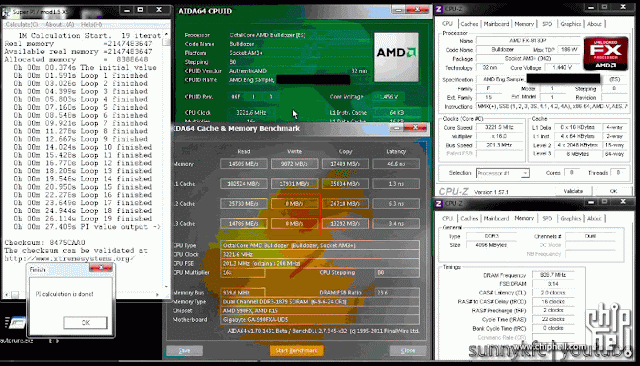Click the Super PI vertical scrollbar

[166, 159]
